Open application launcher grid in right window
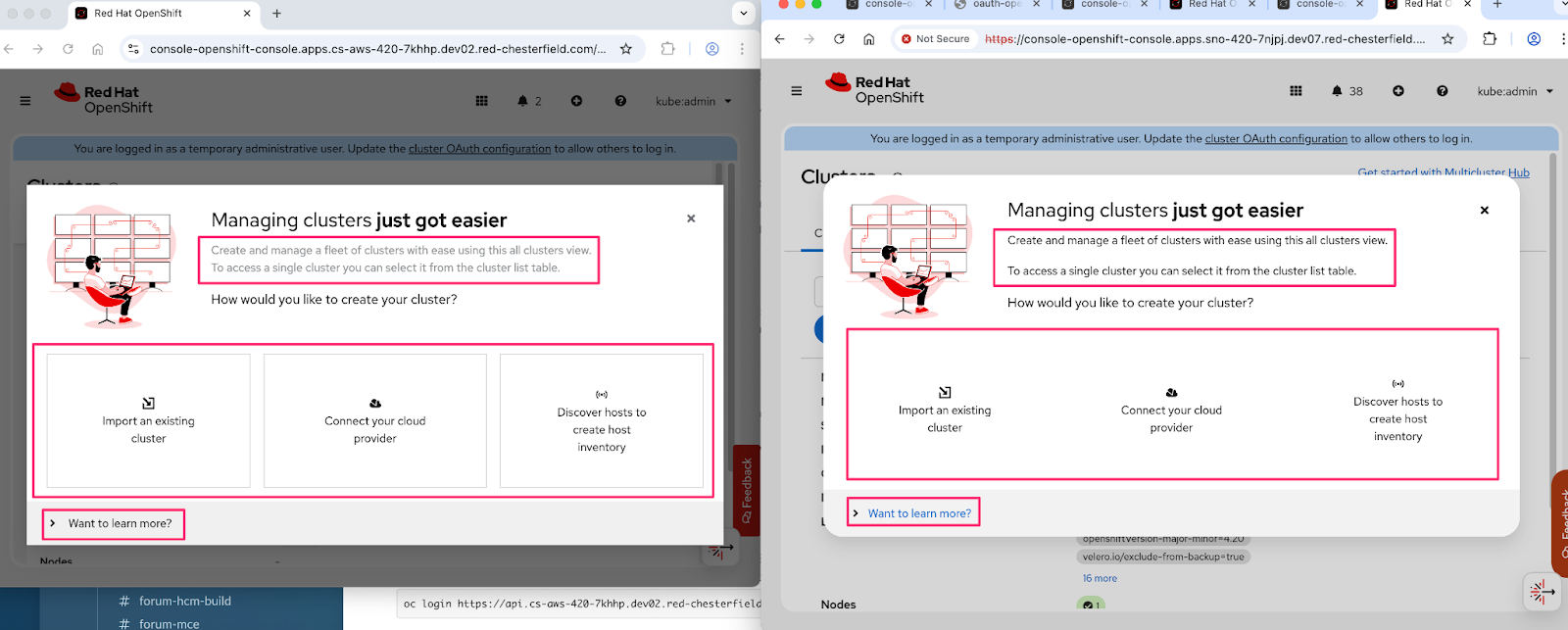Screen dimensions: 1568x630 pos(1296,91)
